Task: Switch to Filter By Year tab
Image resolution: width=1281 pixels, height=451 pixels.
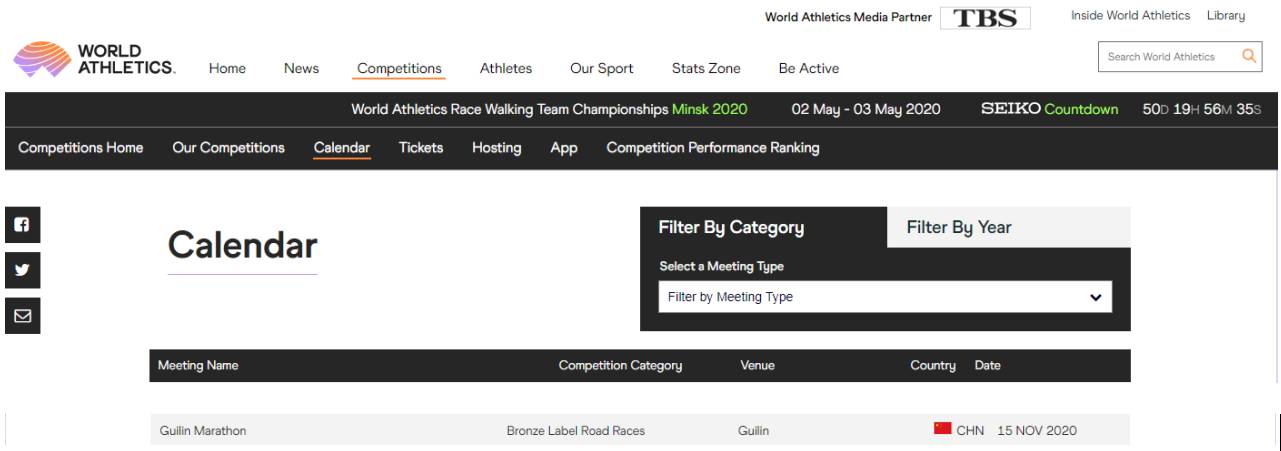Action: pos(1008,227)
